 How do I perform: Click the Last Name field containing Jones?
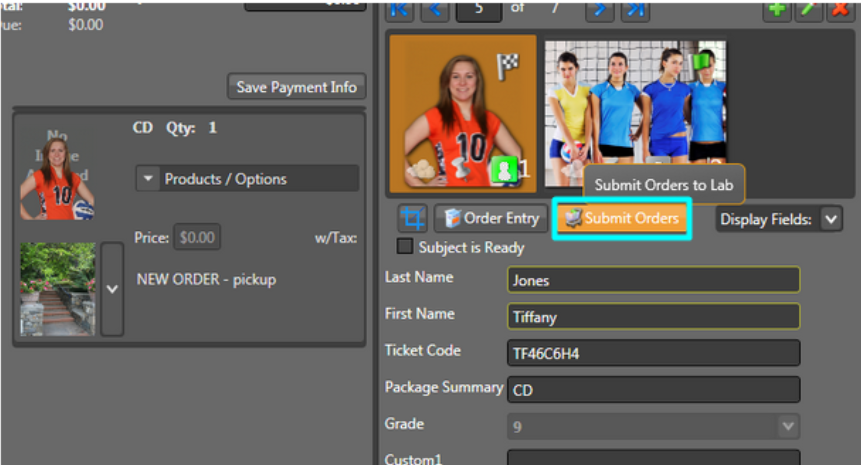click(653, 280)
